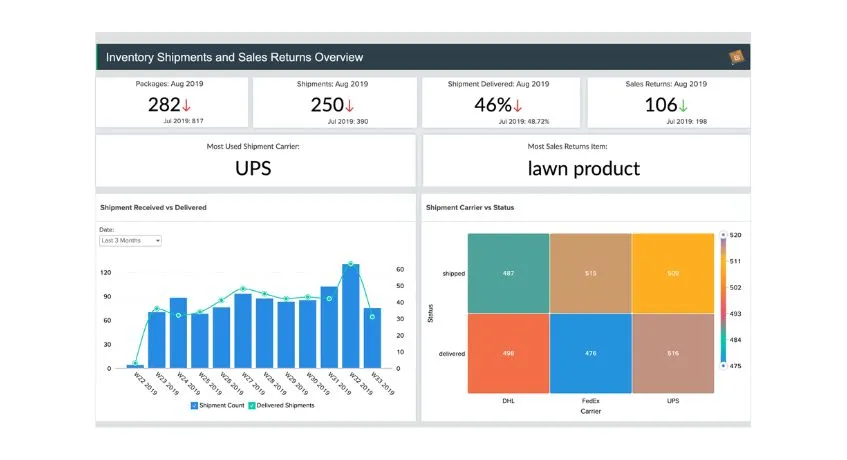Click the 'lawn product' most returns text
Image resolution: width=847 pixels, height=460 pixels.
click(584, 168)
